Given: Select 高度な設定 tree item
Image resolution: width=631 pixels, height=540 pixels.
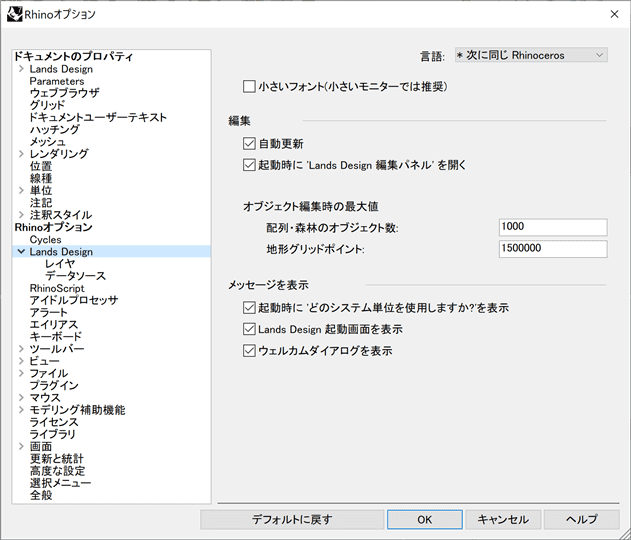Looking at the screenshot, I should pyautogui.click(x=58, y=470).
